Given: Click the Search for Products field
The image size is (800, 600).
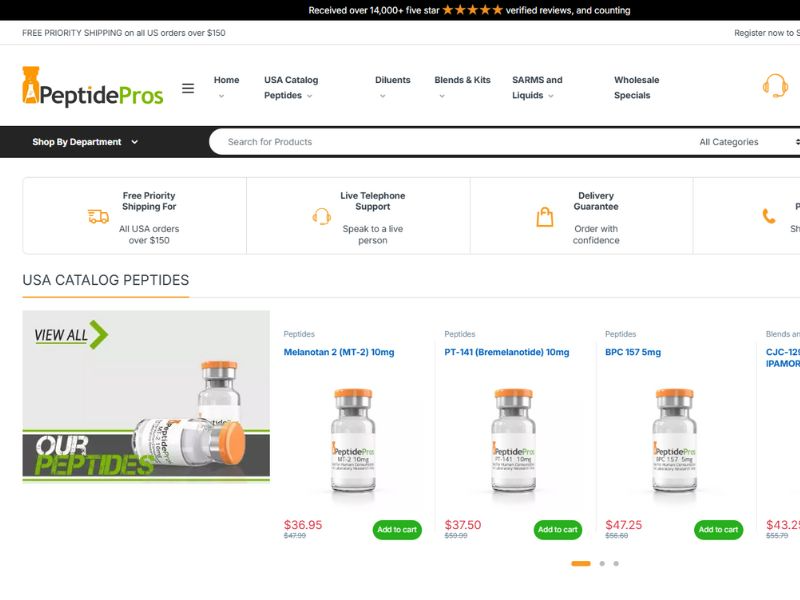Looking at the screenshot, I should pos(440,142).
